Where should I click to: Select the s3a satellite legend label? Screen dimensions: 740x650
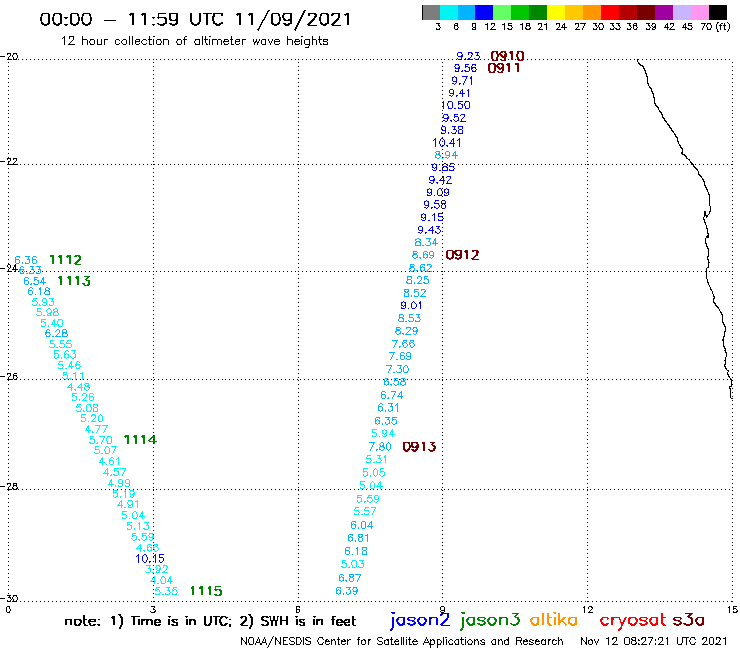688,620
